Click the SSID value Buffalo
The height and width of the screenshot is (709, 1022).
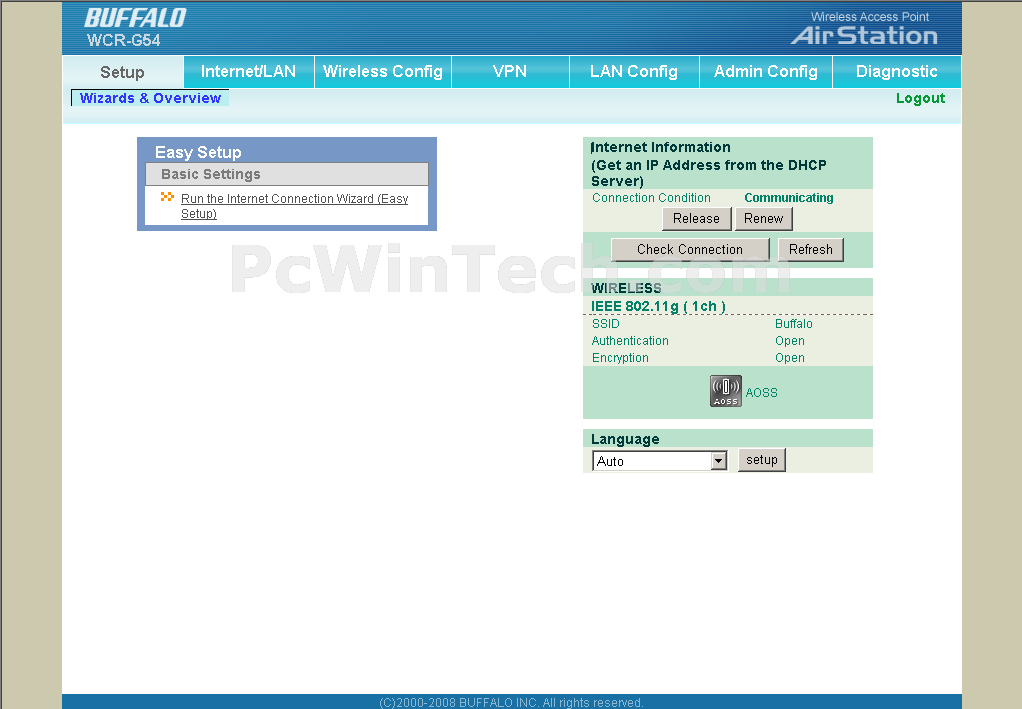(793, 324)
